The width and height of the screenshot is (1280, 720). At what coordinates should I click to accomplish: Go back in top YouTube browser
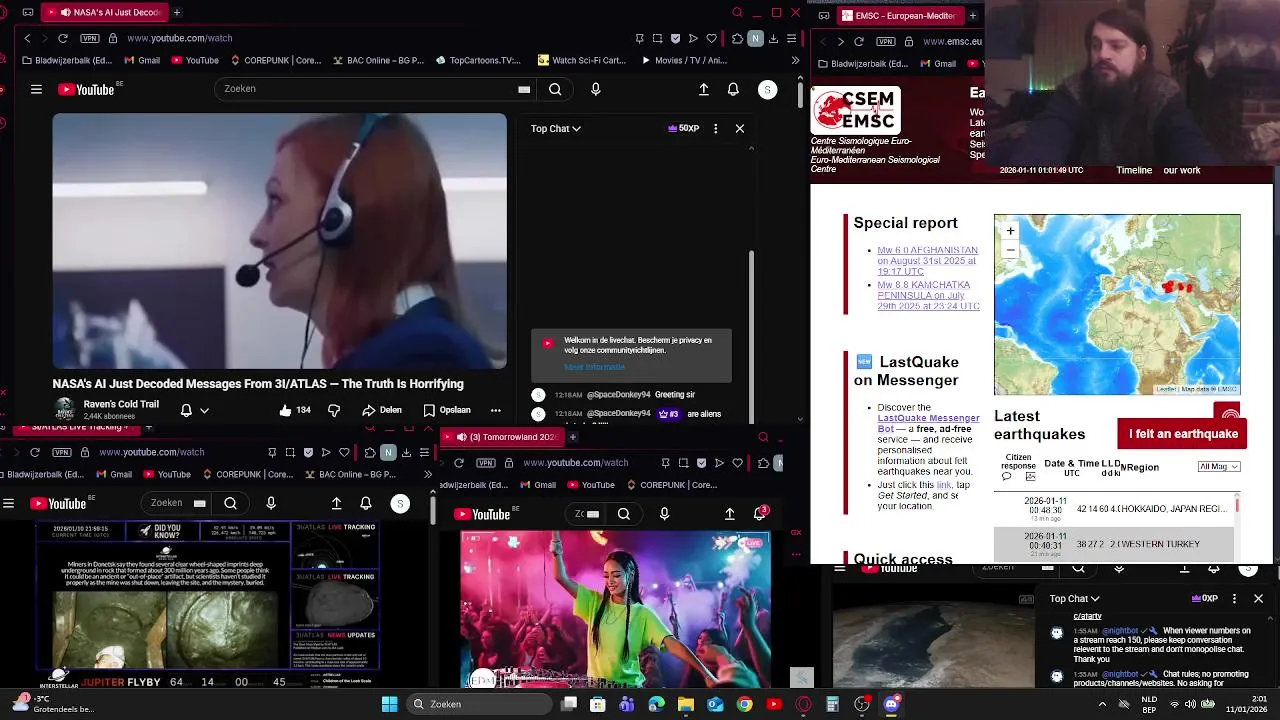tap(27, 38)
